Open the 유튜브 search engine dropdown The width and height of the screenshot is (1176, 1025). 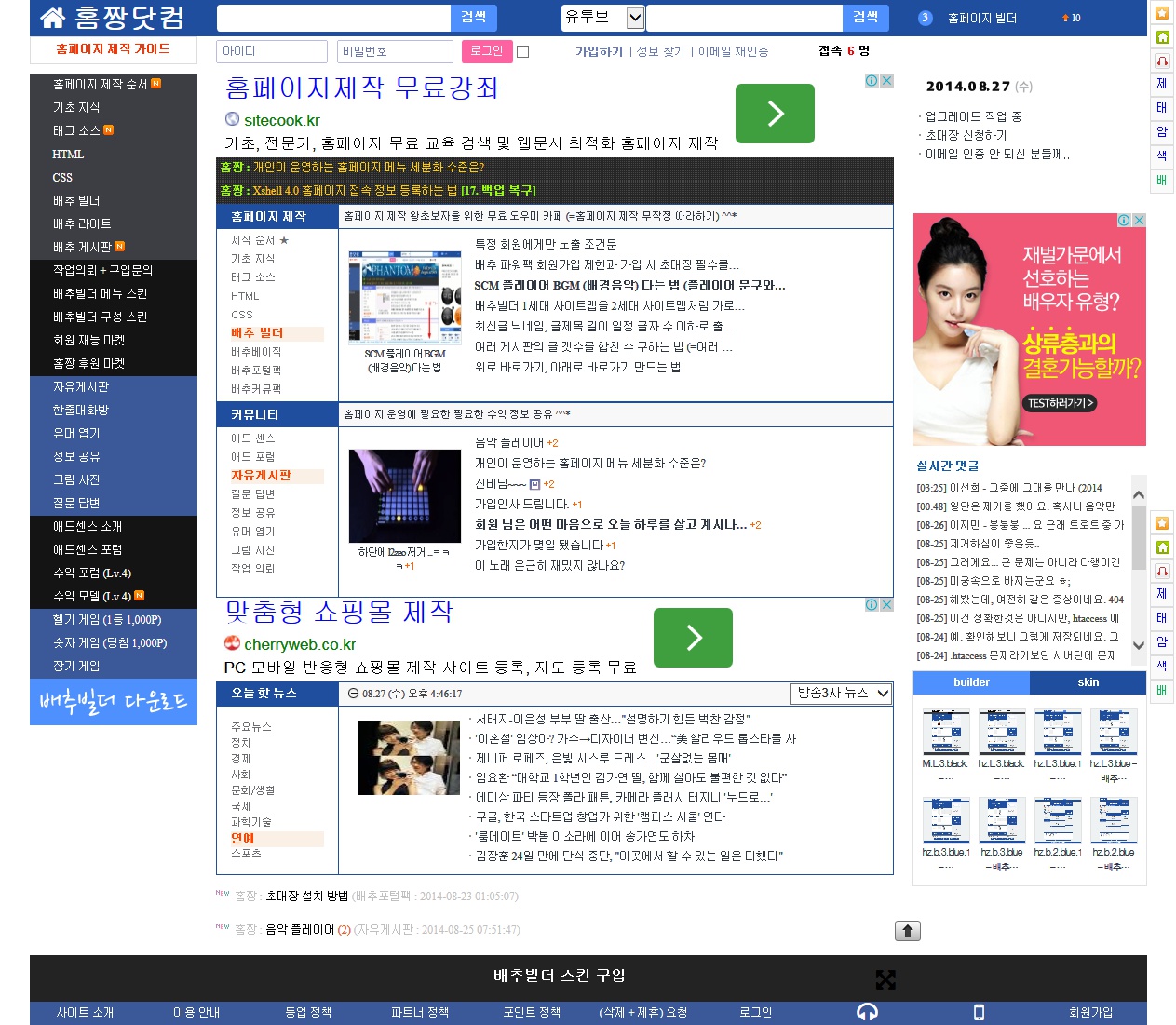(x=635, y=18)
